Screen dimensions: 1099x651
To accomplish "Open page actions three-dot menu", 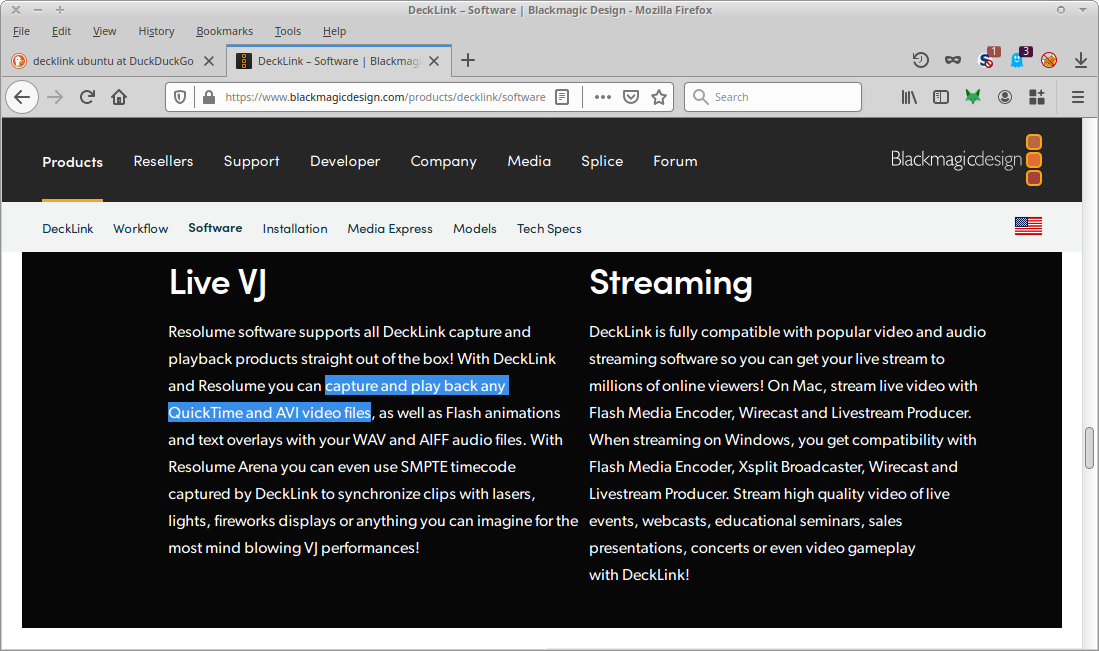I will (603, 97).
